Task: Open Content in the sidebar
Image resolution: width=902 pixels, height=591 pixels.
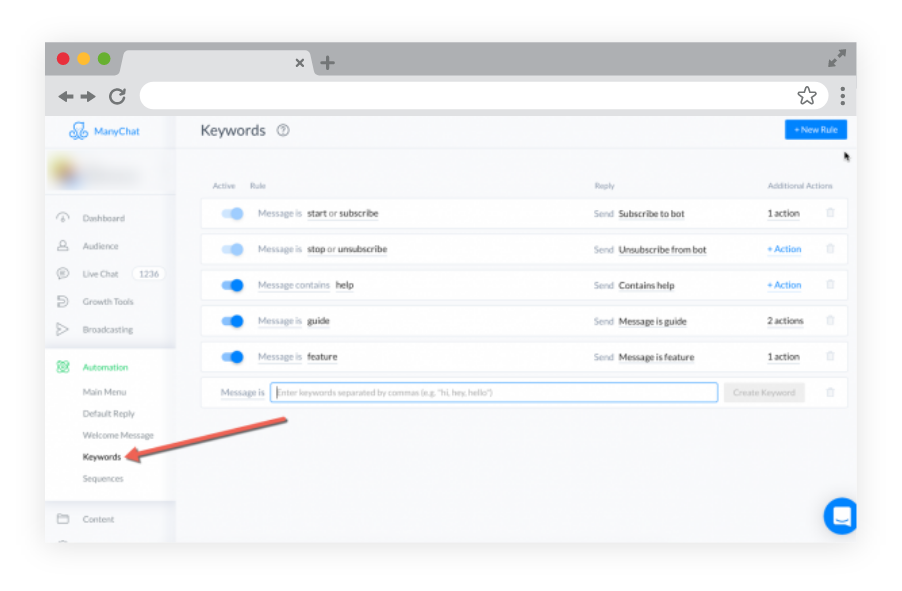Action: click(98, 519)
